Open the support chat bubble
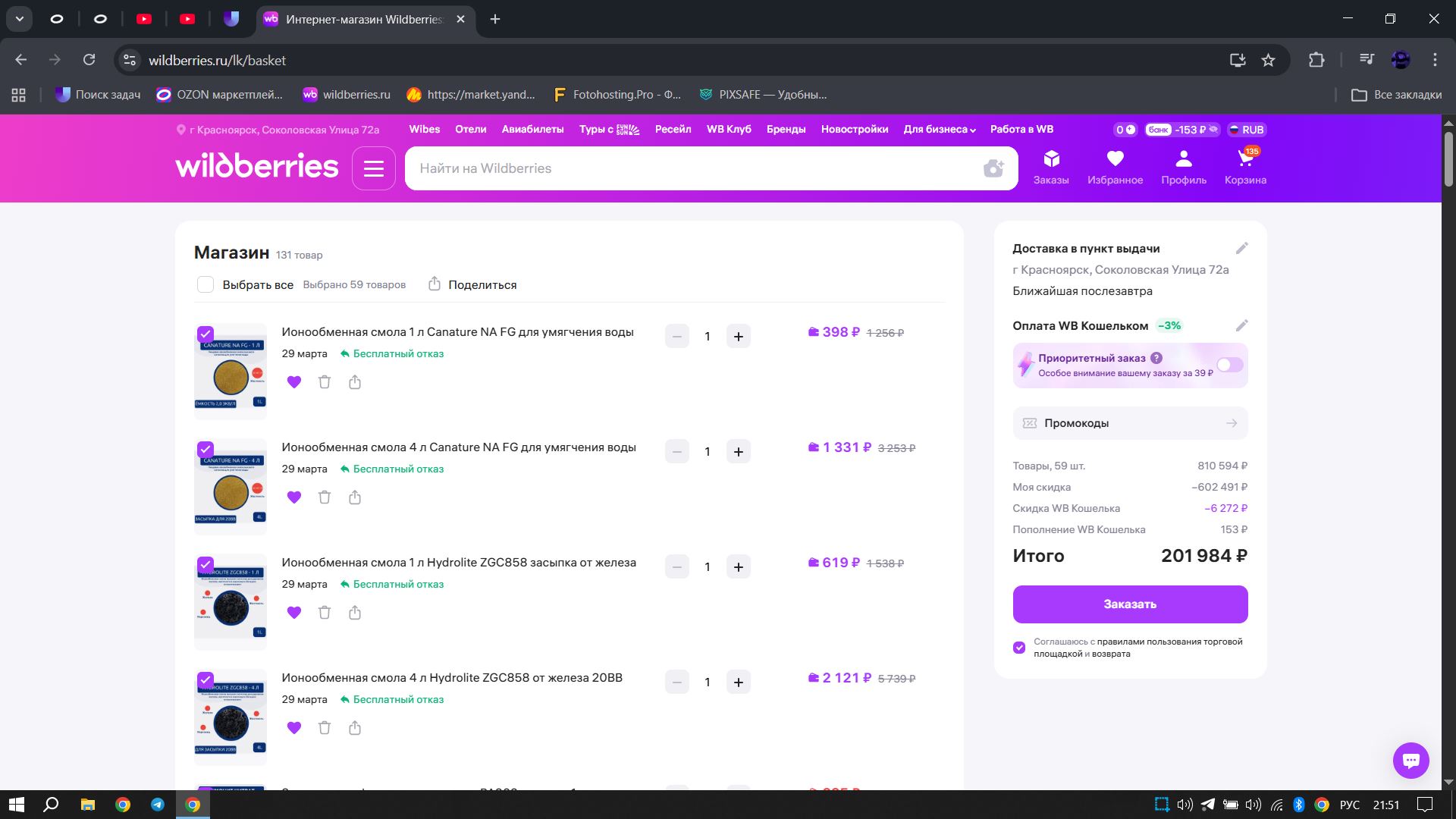This screenshot has width=1456, height=819. point(1410,760)
